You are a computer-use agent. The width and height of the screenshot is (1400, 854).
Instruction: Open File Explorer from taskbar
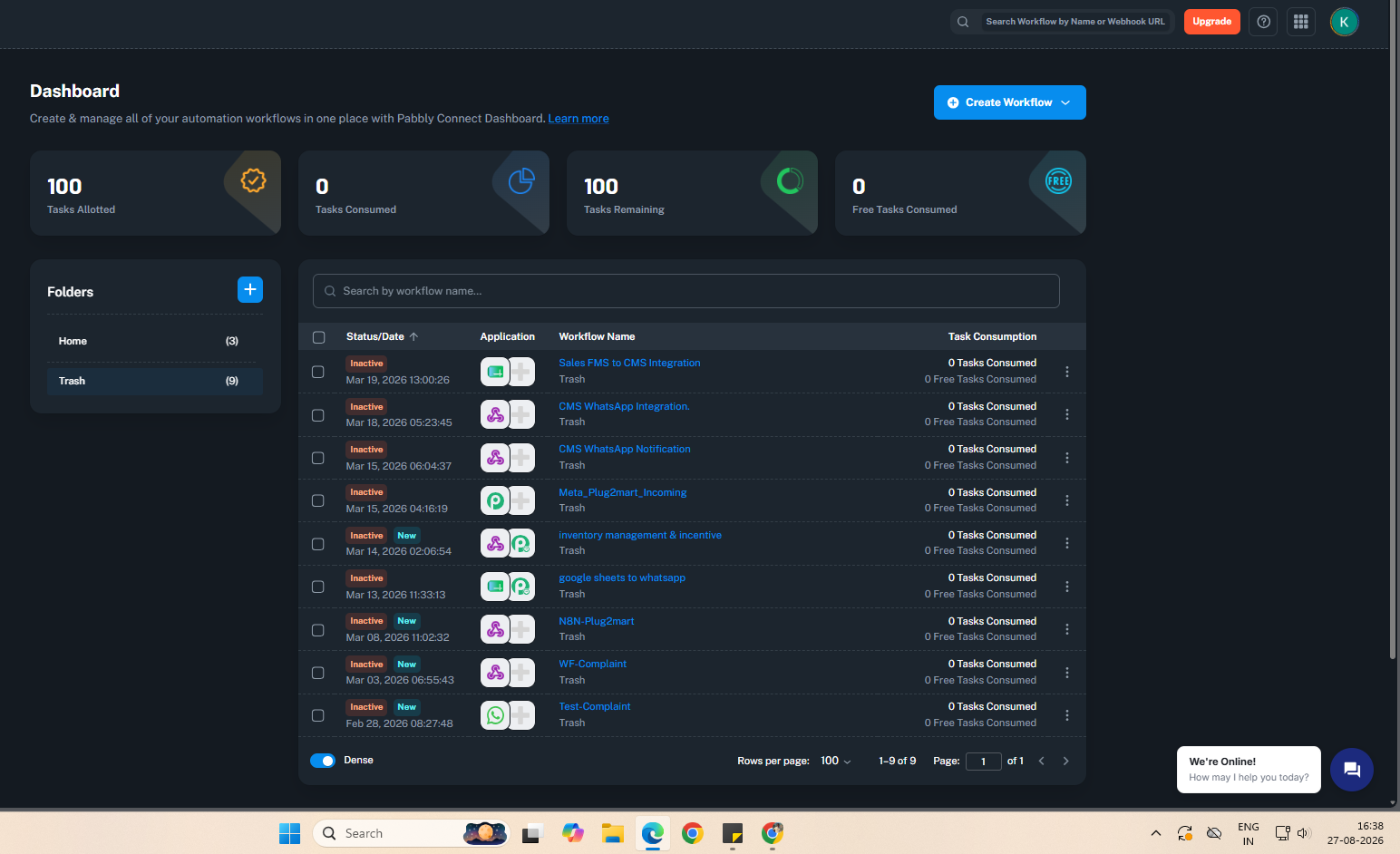point(612,833)
